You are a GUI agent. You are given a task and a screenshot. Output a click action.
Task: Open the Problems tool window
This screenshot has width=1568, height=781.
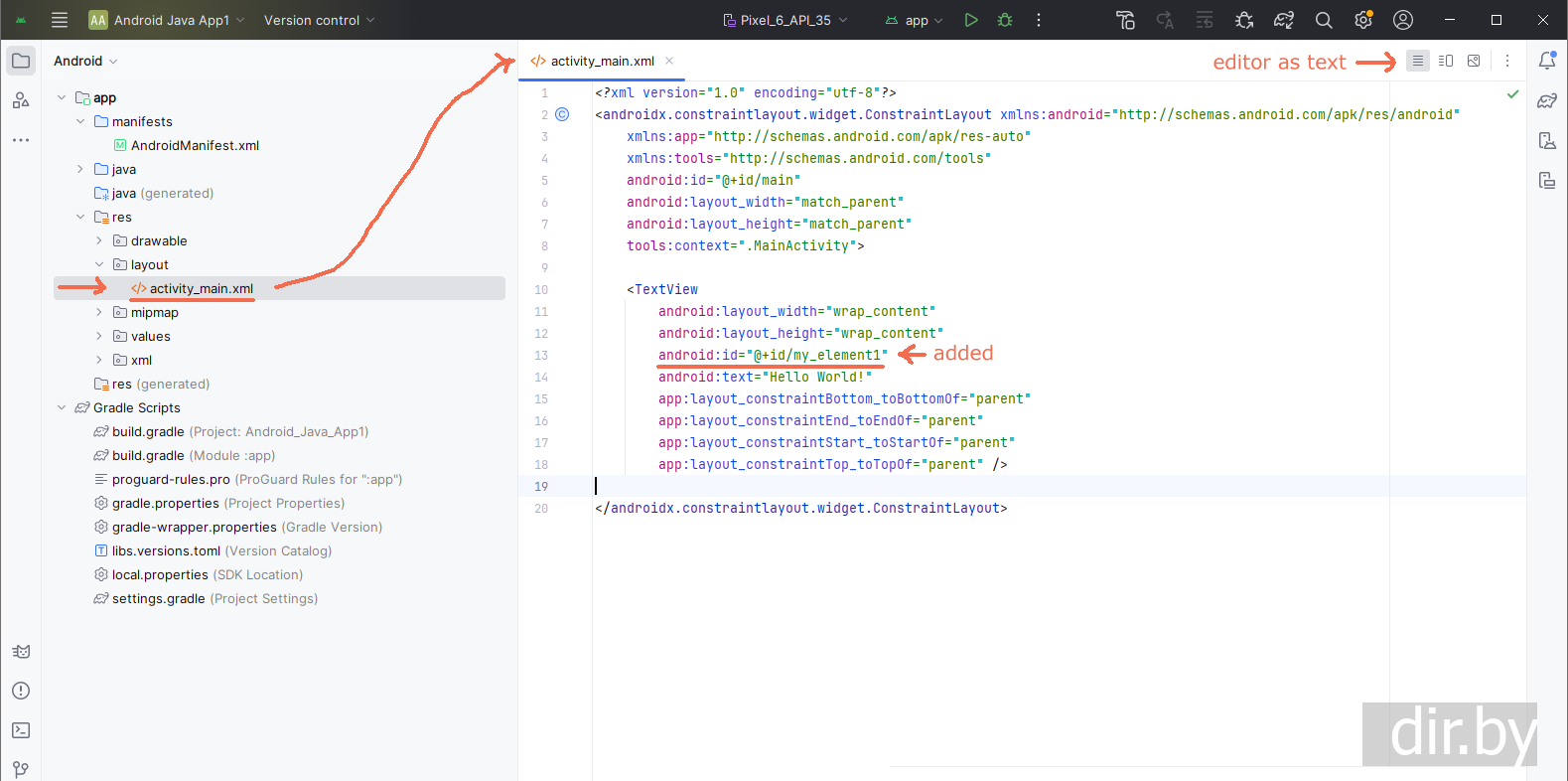pyautogui.click(x=21, y=691)
